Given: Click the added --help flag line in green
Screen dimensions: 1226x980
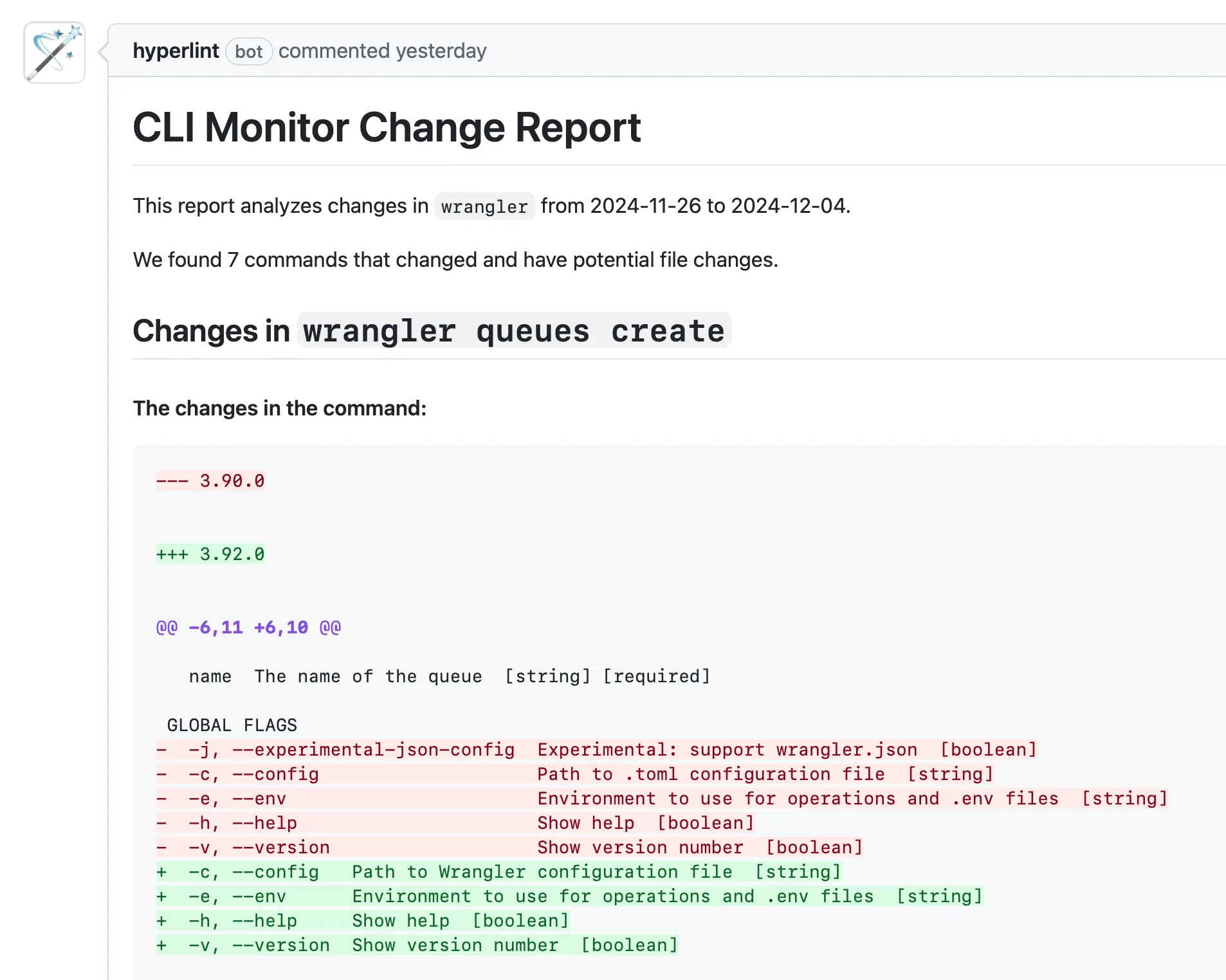Looking at the screenshot, I should [363, 921].
